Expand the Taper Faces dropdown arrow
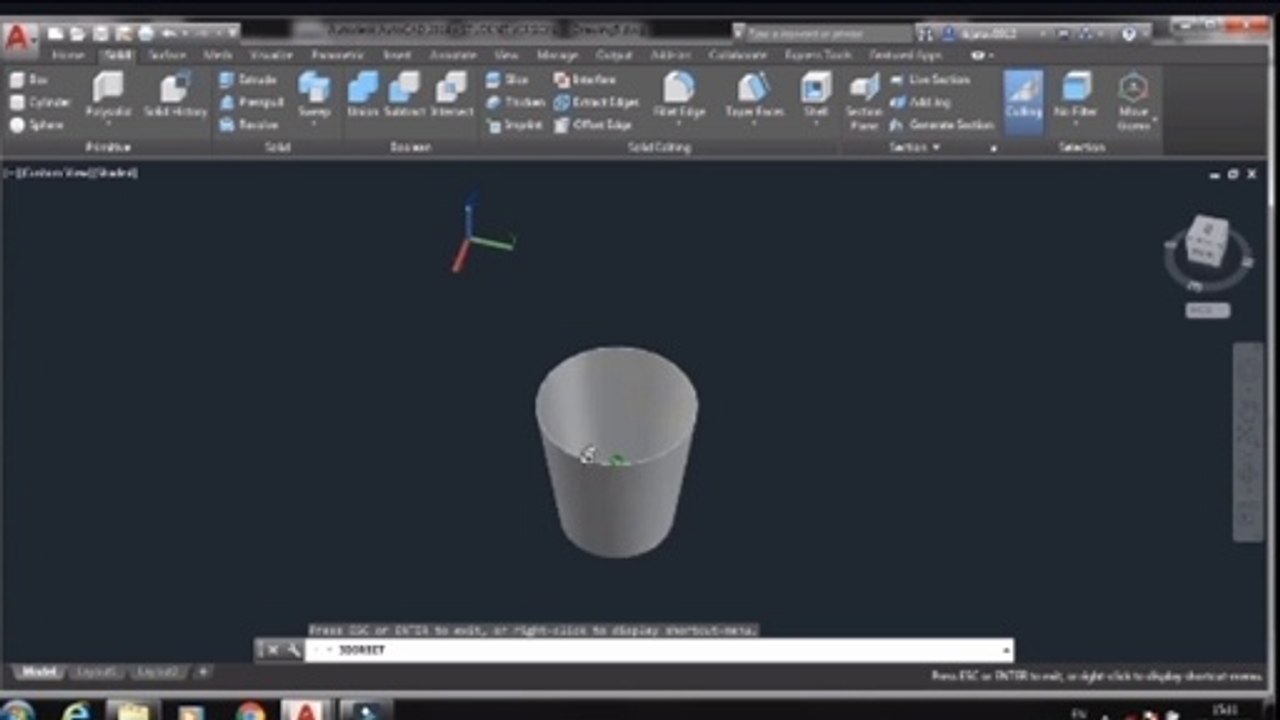Viewport: 1280px width, 720px height. (754, 125)
